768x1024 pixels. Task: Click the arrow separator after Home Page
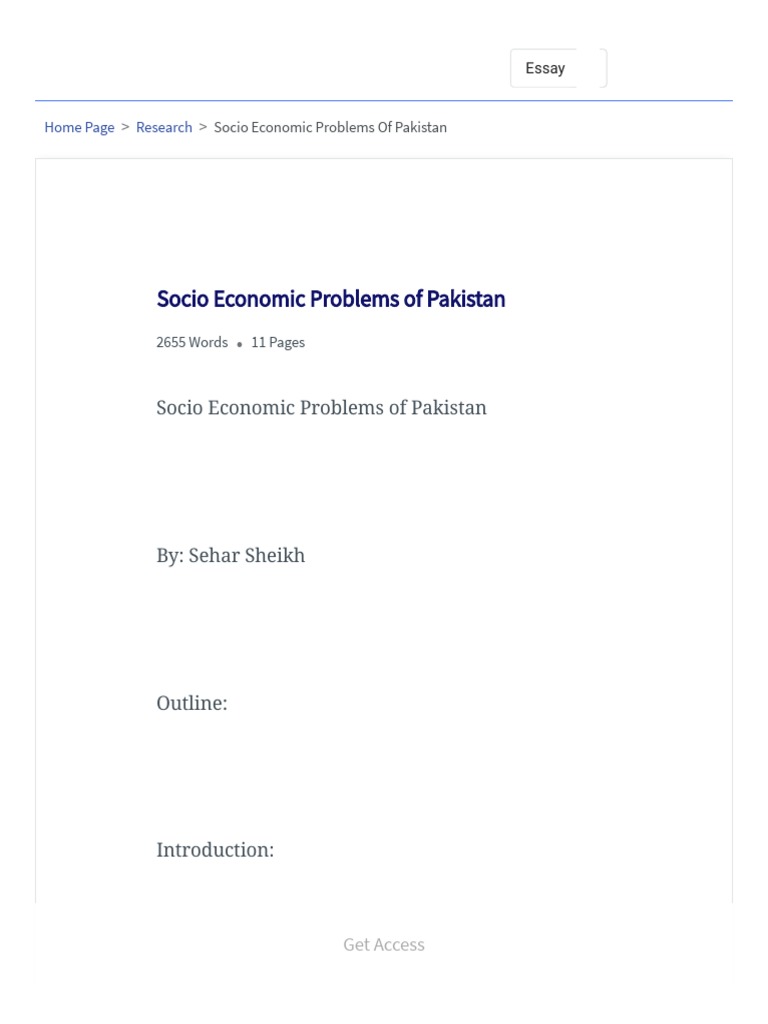[125, 127]
